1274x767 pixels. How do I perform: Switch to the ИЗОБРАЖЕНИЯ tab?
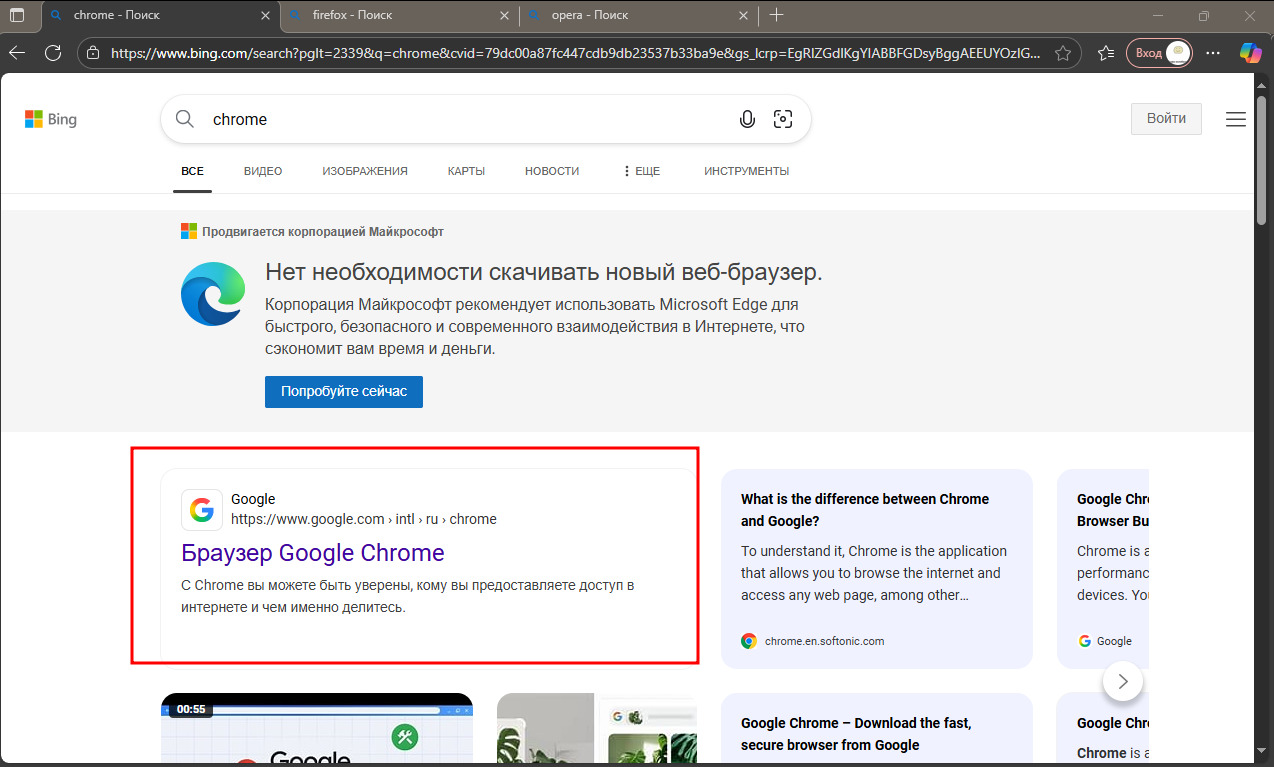pyautogui.click(x=364, y=171)
